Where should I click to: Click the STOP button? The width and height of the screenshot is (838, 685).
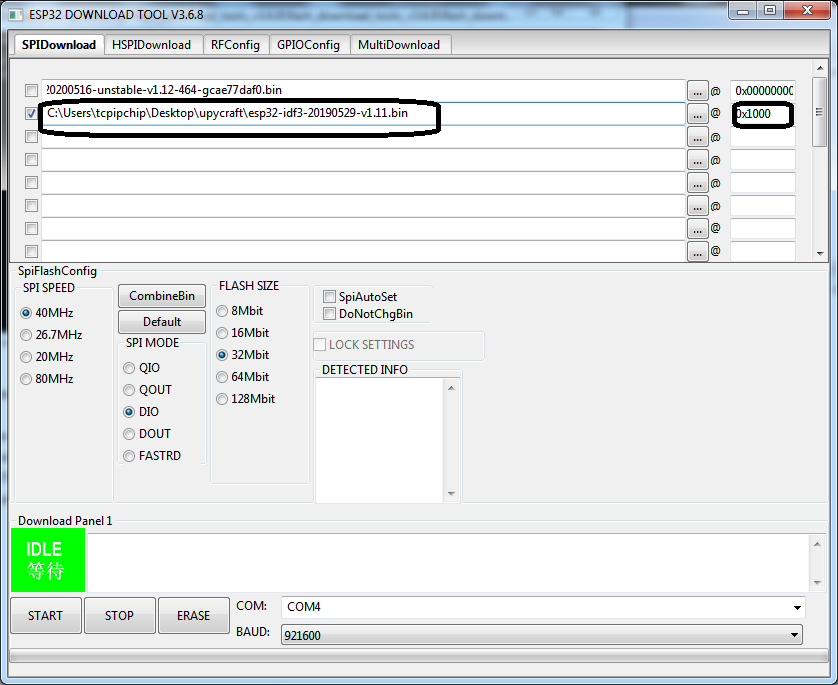pos(120,616)
